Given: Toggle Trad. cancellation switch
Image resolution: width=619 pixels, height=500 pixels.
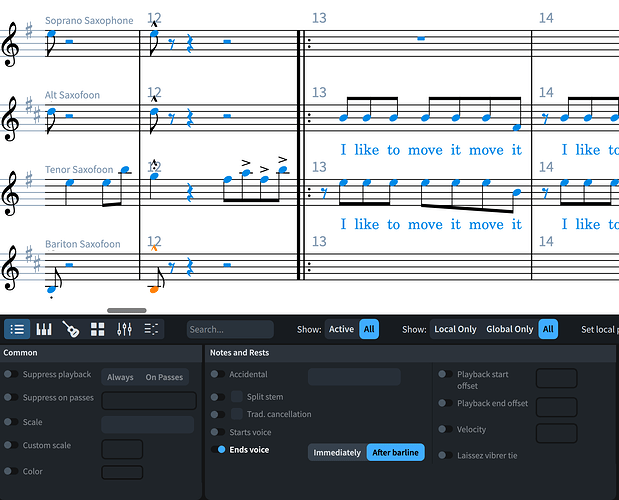Looking at the screenshot, I should pos(218,414).
